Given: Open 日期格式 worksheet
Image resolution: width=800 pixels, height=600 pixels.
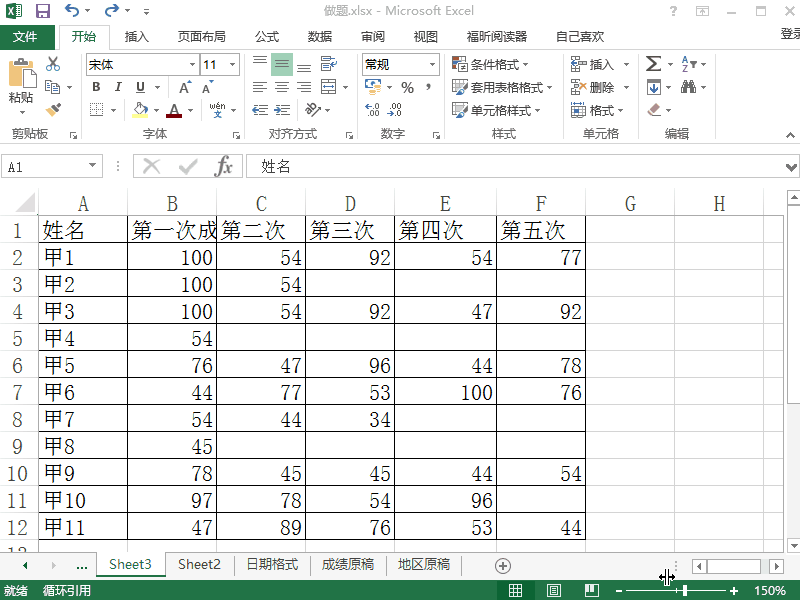Looking at the screenshot, I should point(272,564).
